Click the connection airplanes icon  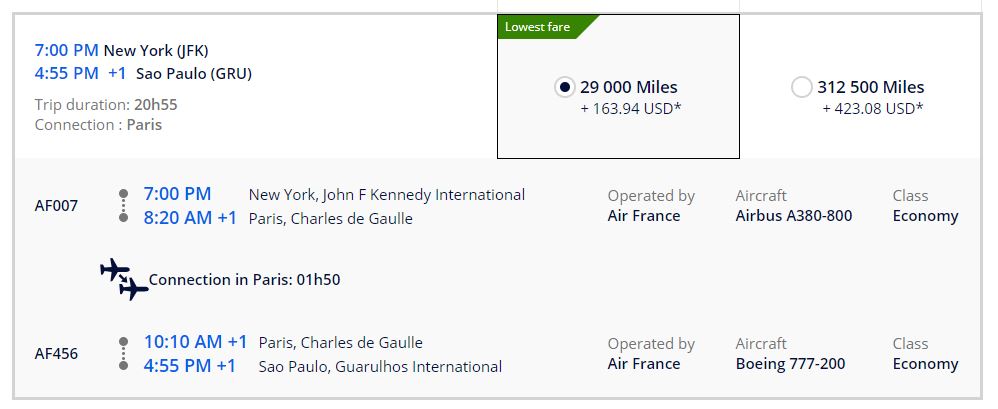(x=124, y=279)
